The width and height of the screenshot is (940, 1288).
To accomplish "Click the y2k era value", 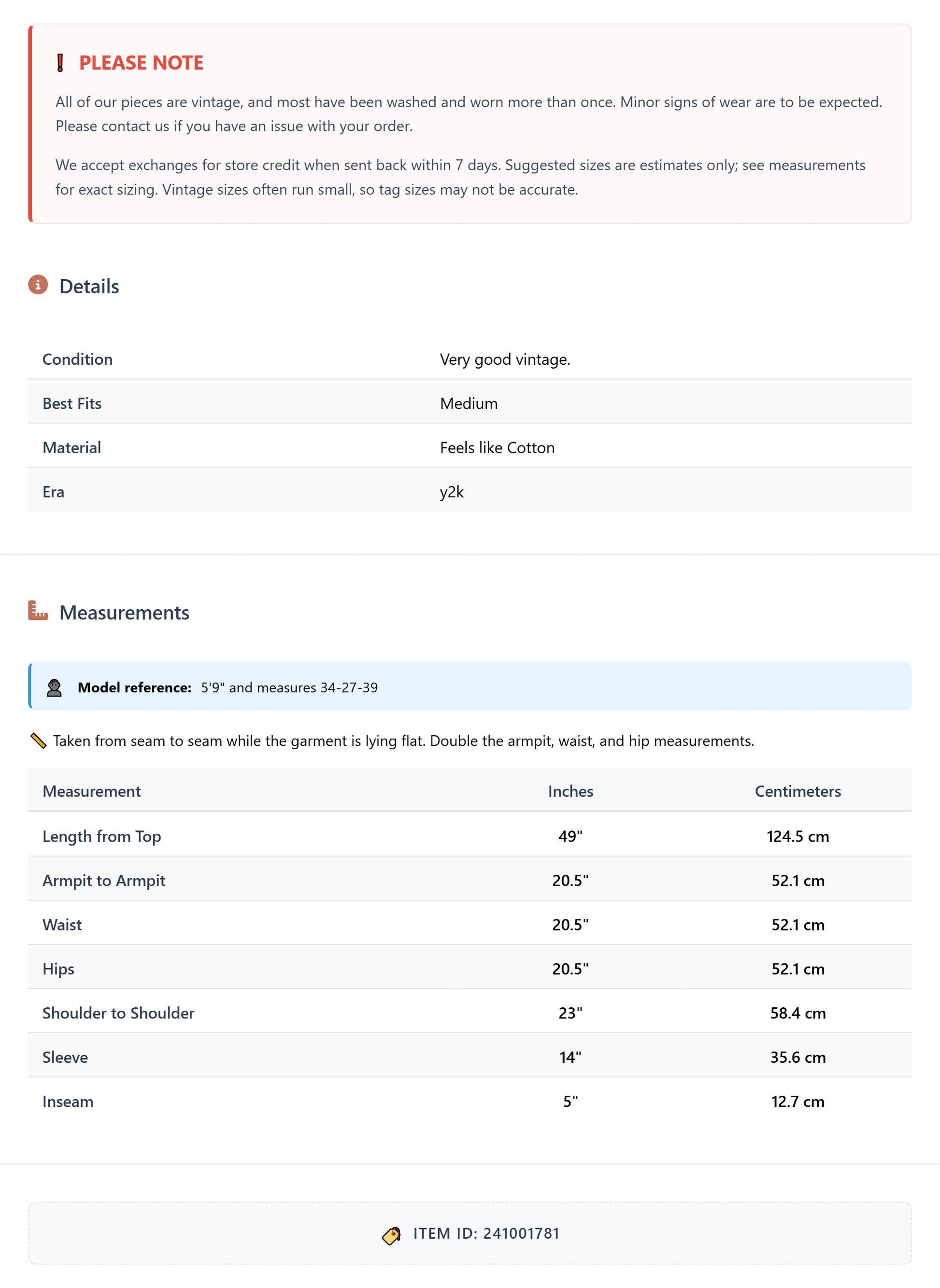I will pyautogui.click(x=452, y=492).
